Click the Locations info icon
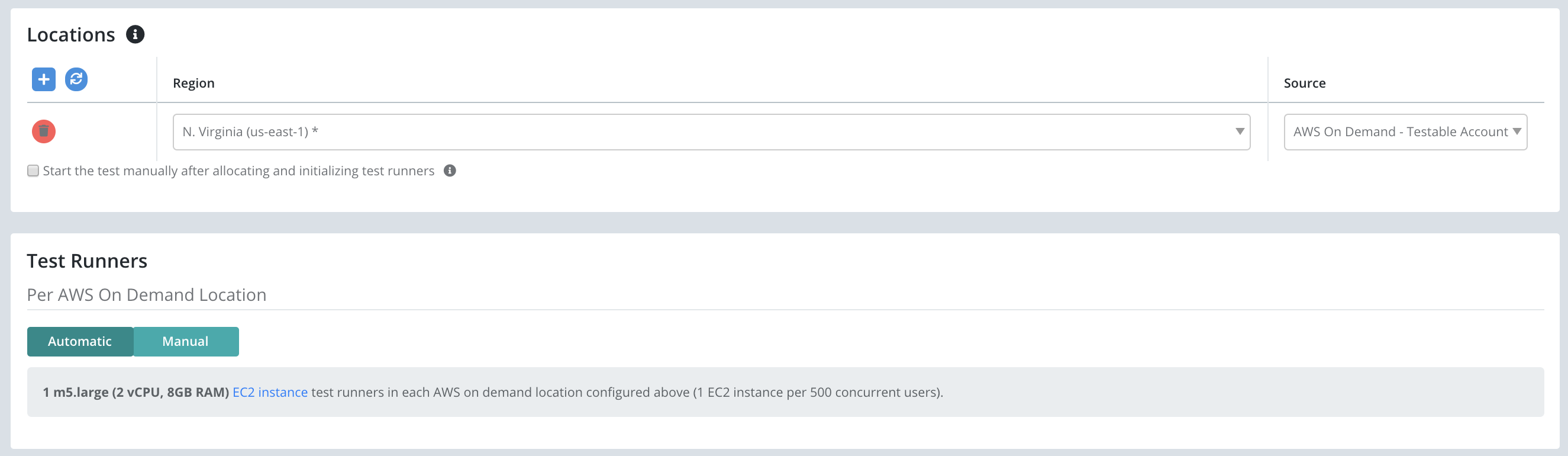 click(x=135, y=35)
